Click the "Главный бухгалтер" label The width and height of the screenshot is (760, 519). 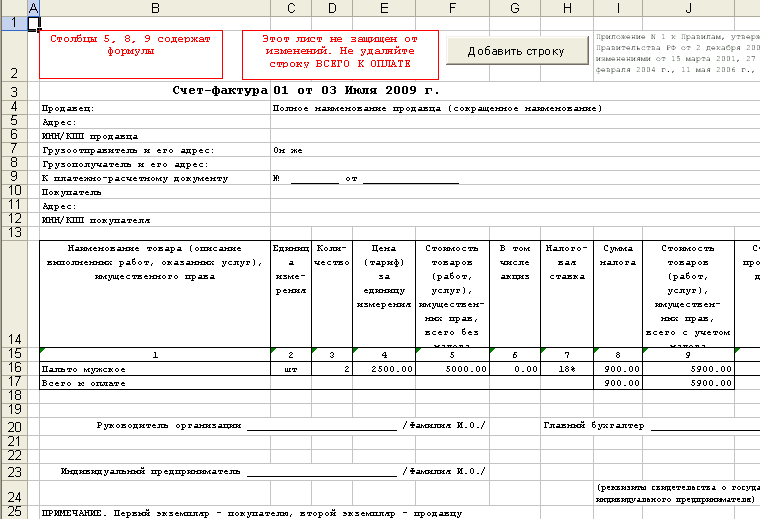click(594, 425)
